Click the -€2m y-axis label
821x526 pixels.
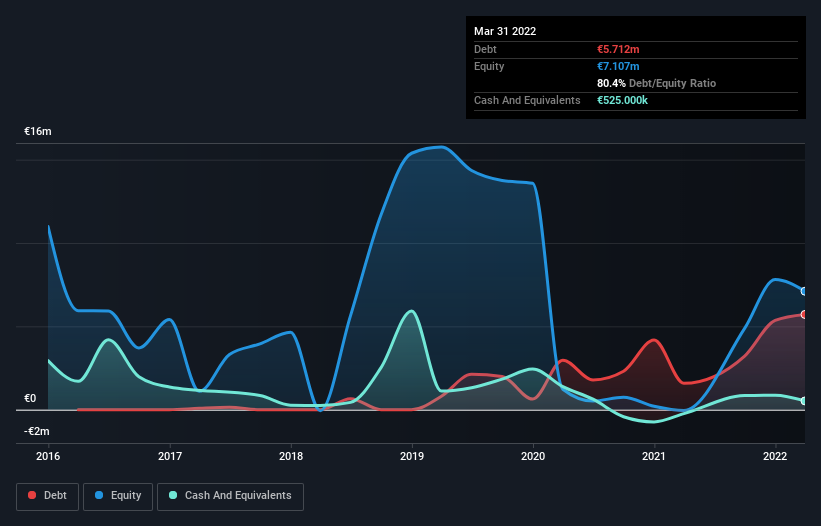(x=37, y=431)
